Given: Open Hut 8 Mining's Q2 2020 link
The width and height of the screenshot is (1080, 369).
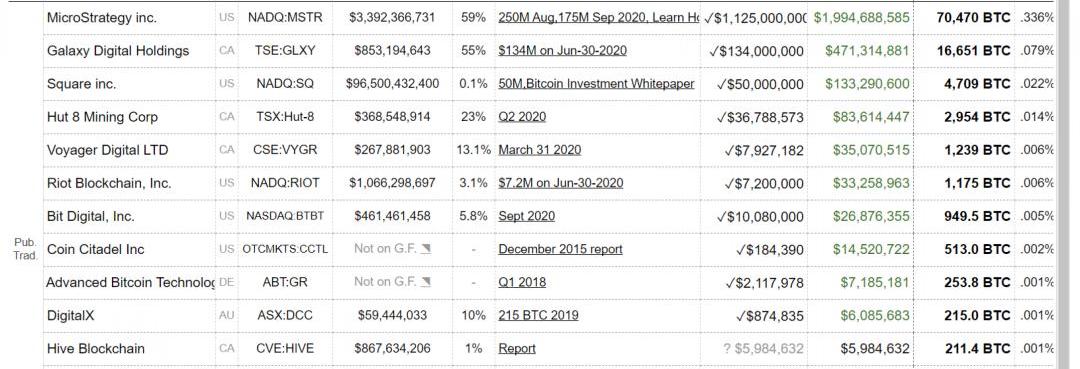Looking at the screenshot, I should [x=522, y=116].
